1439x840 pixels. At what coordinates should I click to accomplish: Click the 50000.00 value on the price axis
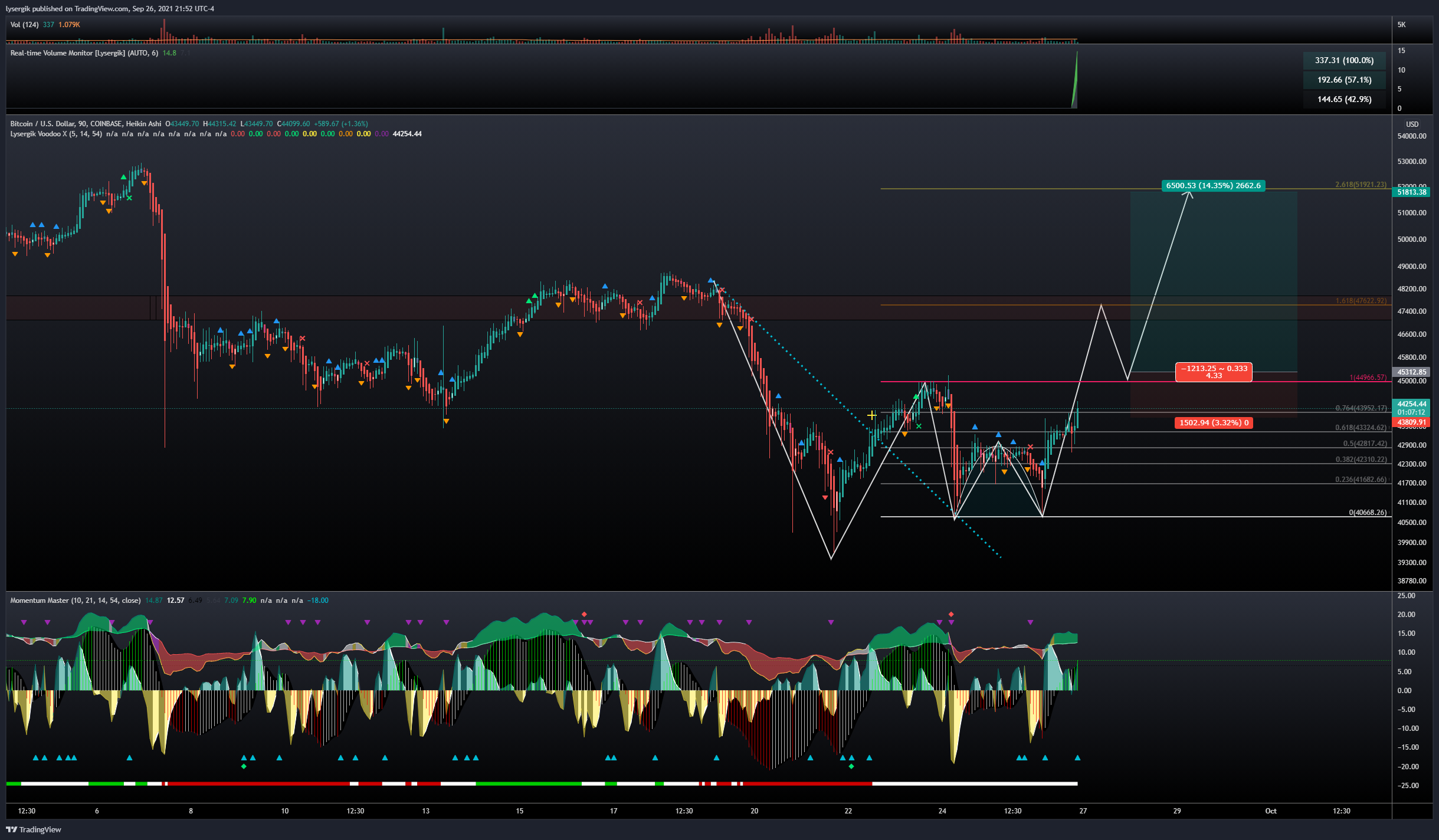[x=1411, y=239]
